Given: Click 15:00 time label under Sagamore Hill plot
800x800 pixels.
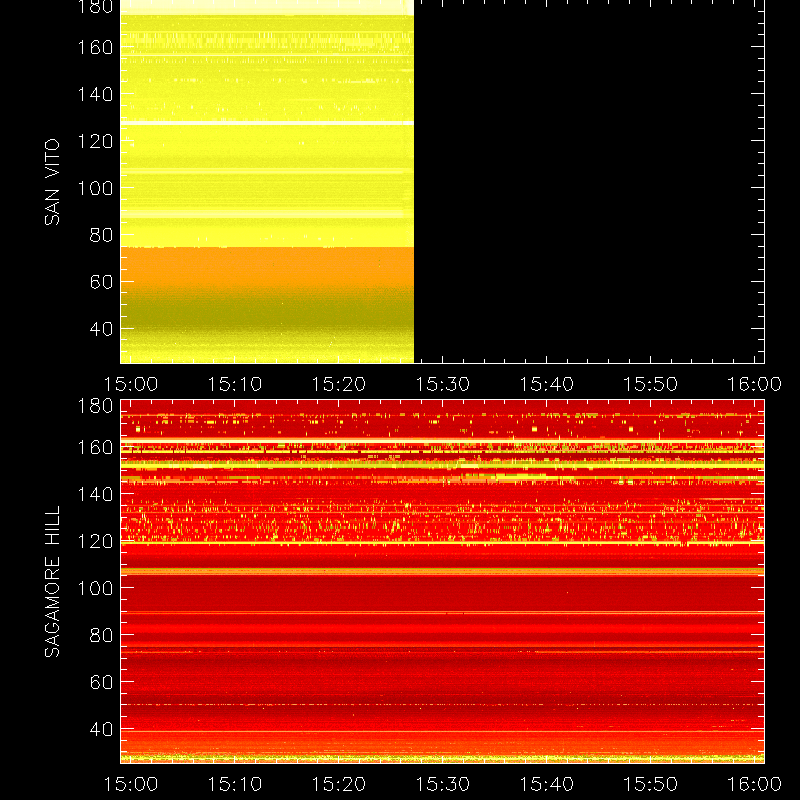Looking at the screenshot, I should coord(131,784).
